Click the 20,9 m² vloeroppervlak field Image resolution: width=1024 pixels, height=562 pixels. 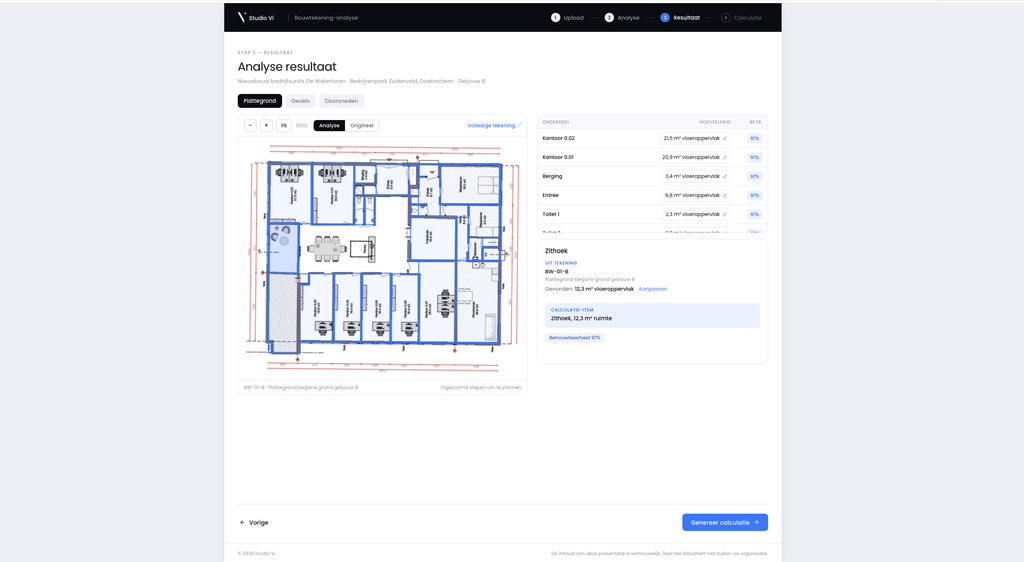click(695, 157)
